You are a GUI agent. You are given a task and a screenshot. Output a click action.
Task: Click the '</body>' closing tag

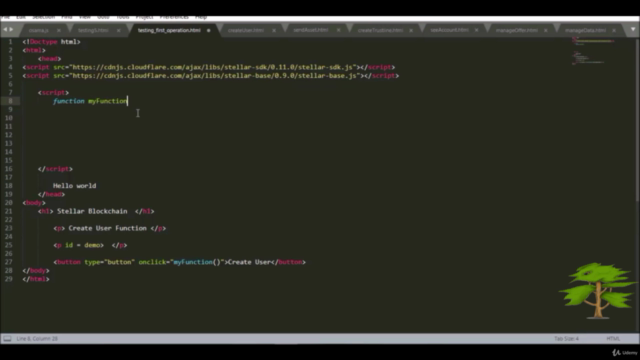[36, 270]
